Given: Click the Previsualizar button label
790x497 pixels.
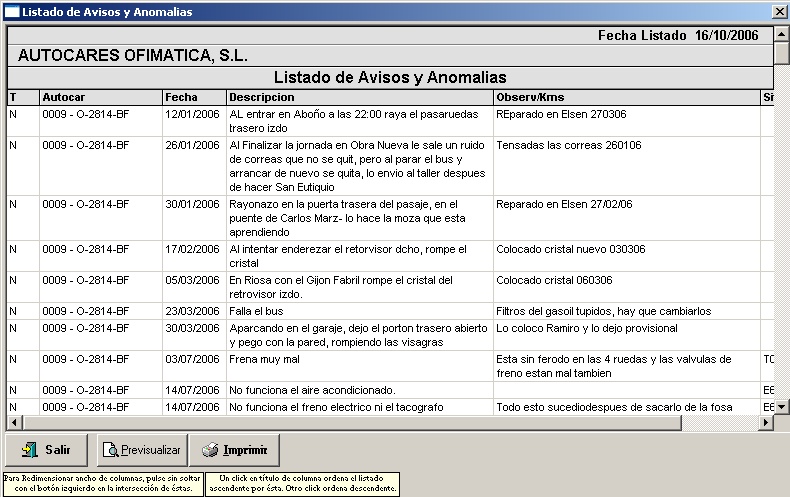Looking at the screenshot, I should (x=151, y=450).
